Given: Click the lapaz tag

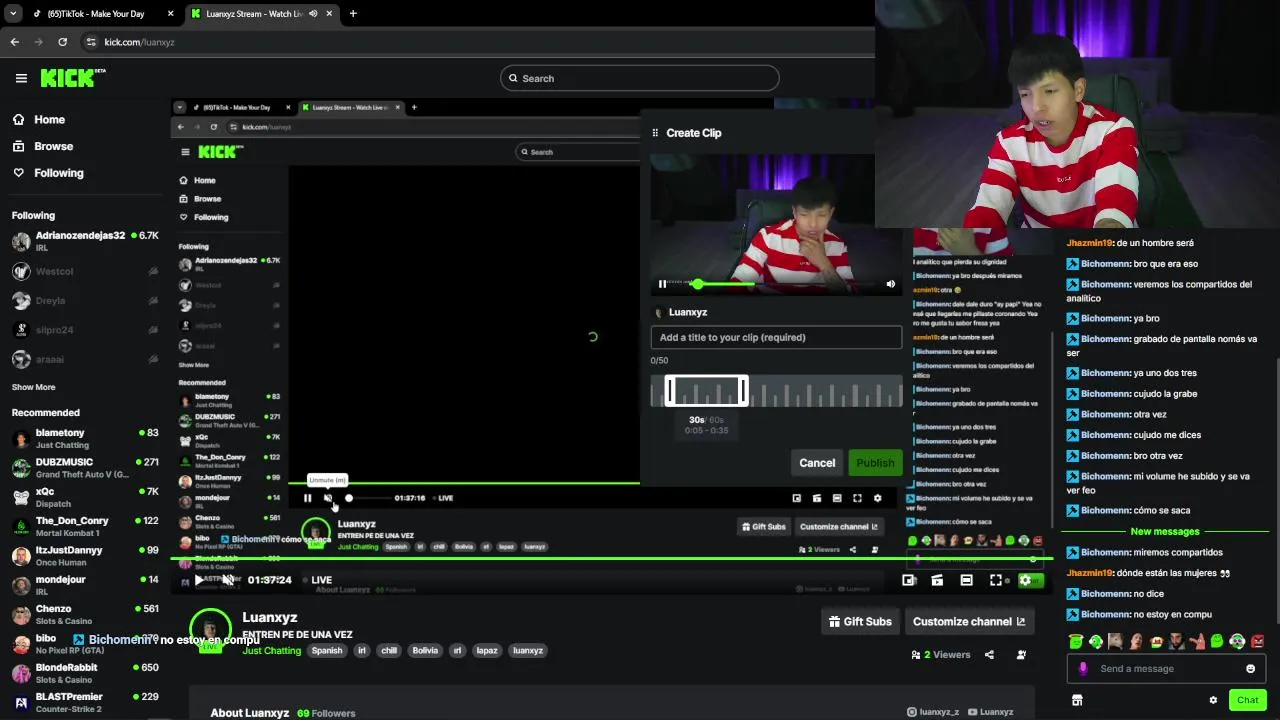Looking at the screenshot, I should tap(487, 651).
